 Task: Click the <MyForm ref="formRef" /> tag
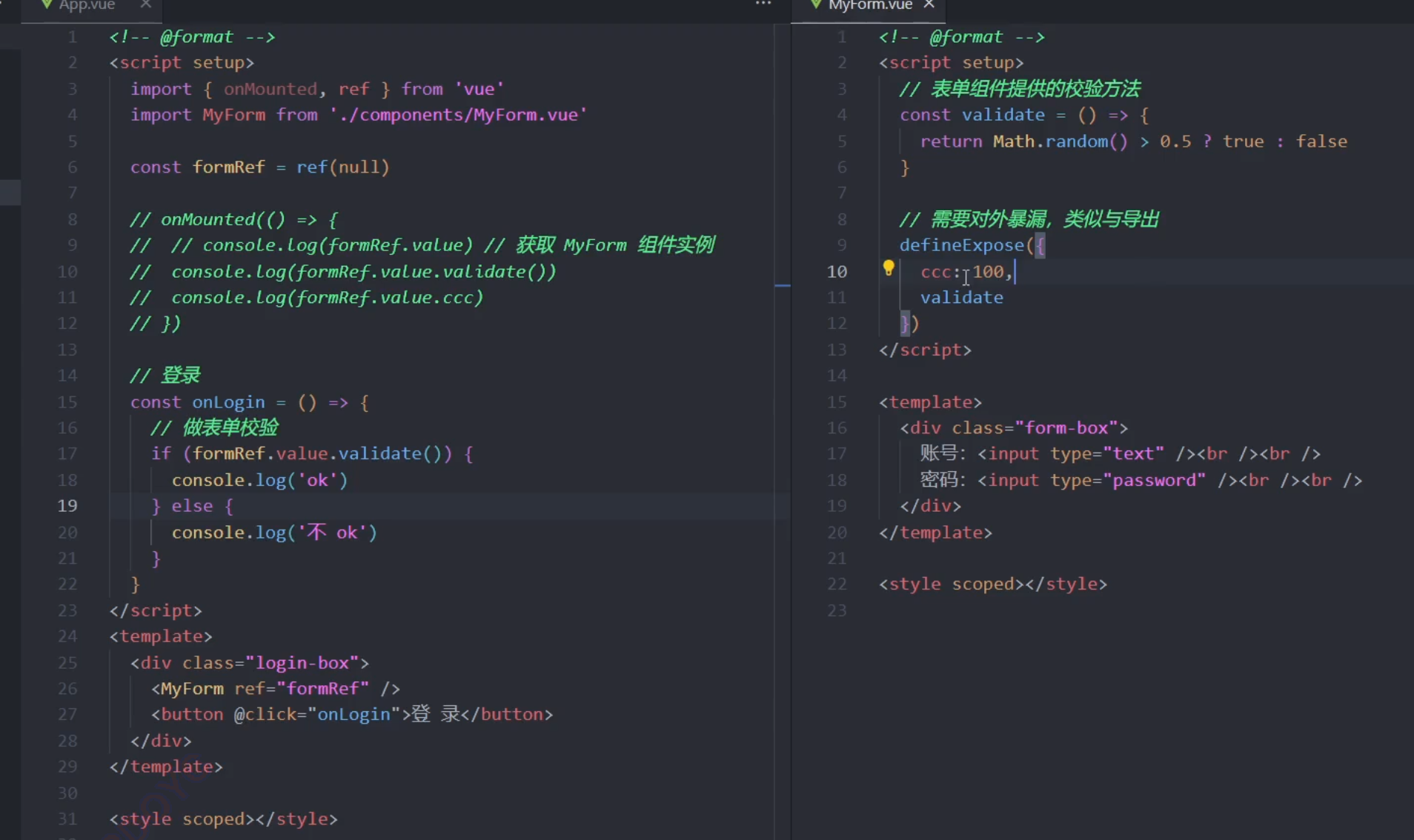click(x=276, y=689)
